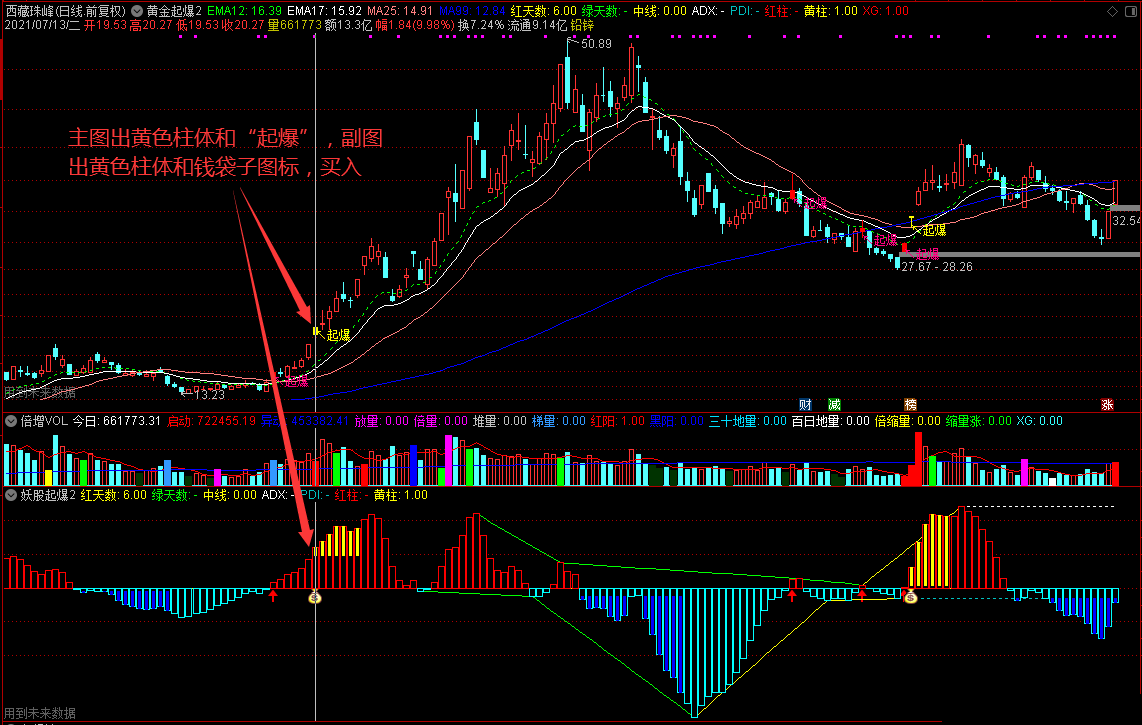Click the EMA17: 15.92 value
Image resolution: width=1142 pixels, height=725 pixels.
point(325,11)
